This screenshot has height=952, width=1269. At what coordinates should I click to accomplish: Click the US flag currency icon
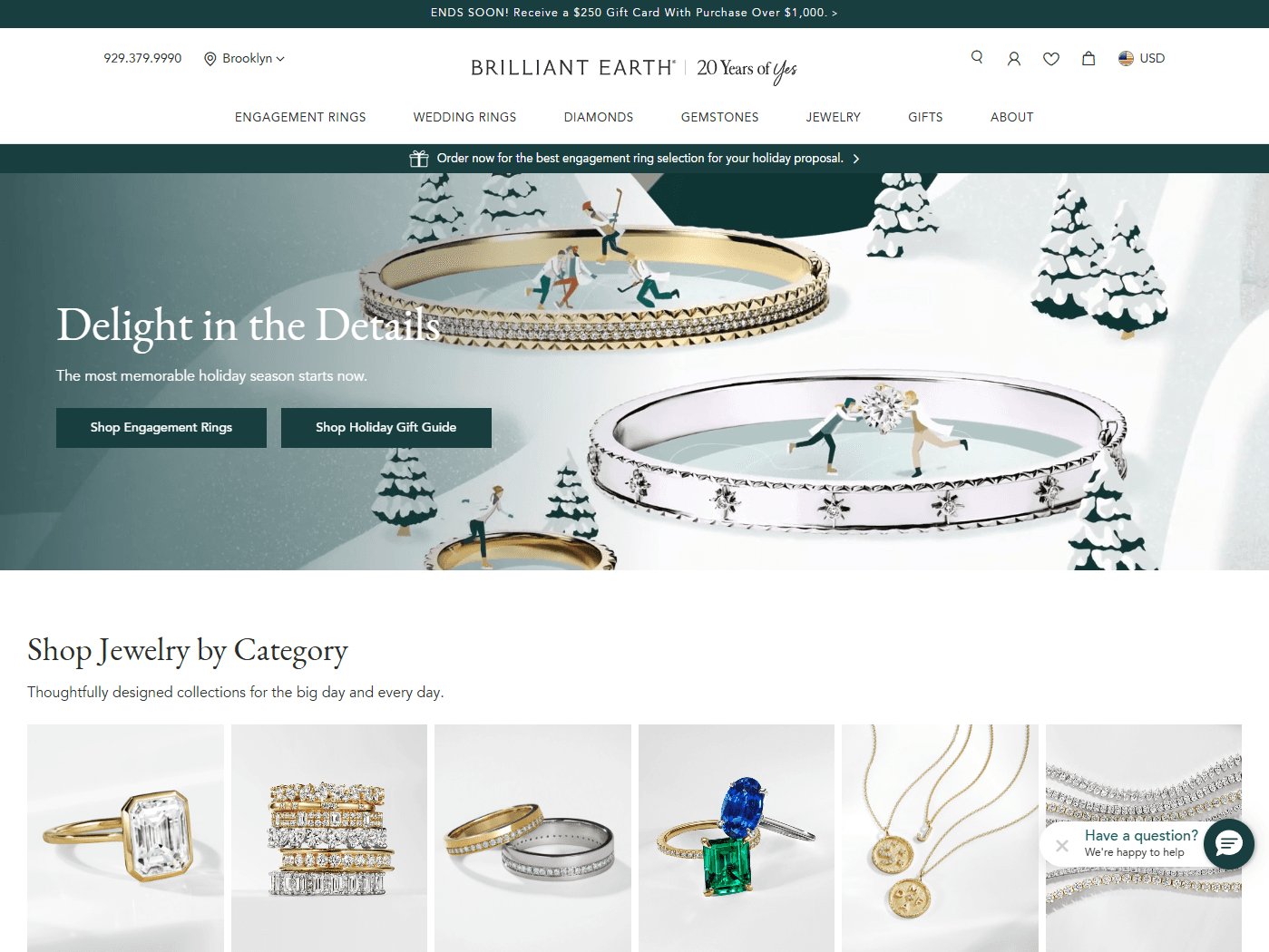[x=1126, y=58]
